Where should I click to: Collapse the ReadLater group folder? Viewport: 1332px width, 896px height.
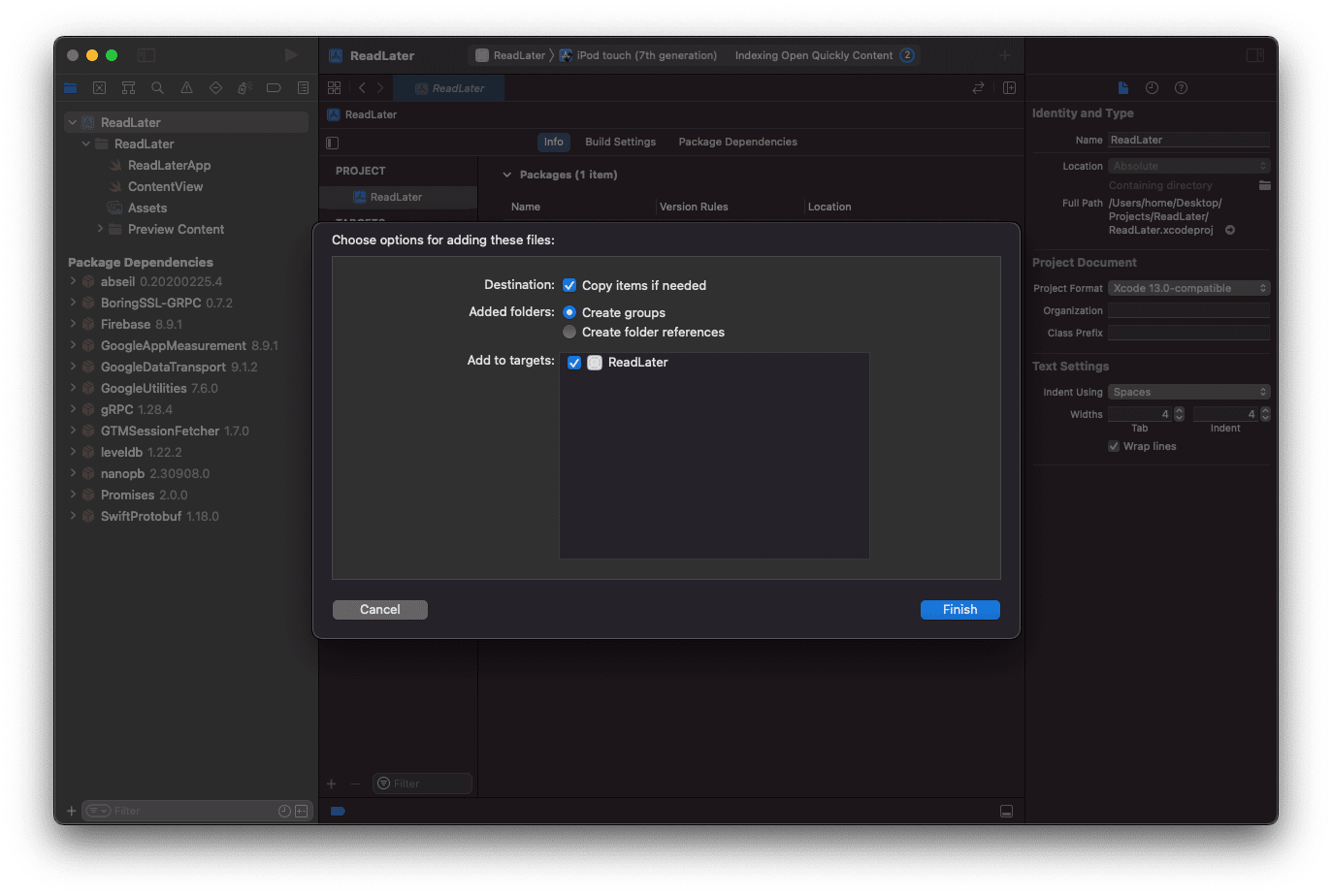[x=85, y=144]
